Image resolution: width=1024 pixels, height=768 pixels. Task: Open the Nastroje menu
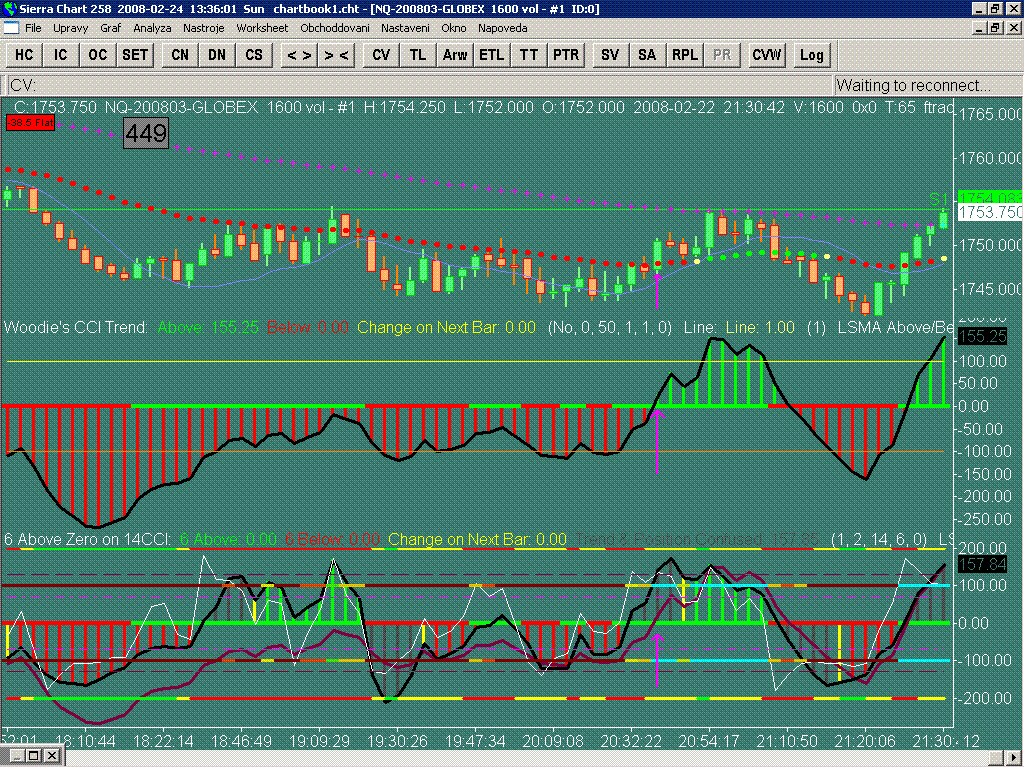tap(204, 28)
